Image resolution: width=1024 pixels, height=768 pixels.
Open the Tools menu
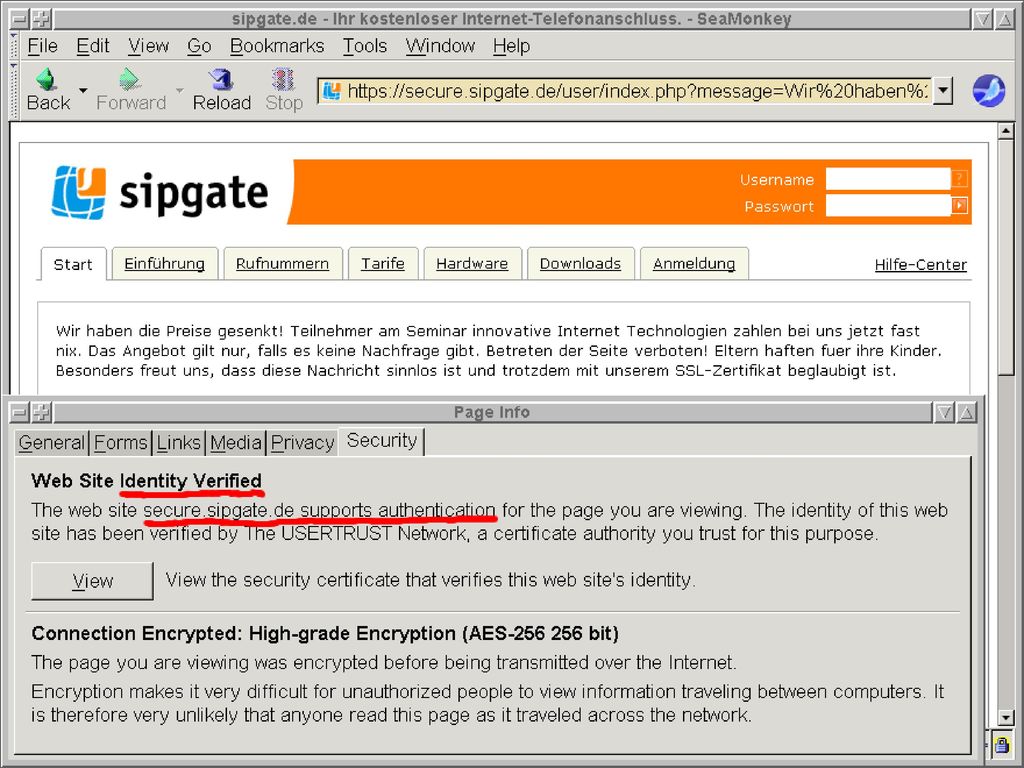coord(365,46)
